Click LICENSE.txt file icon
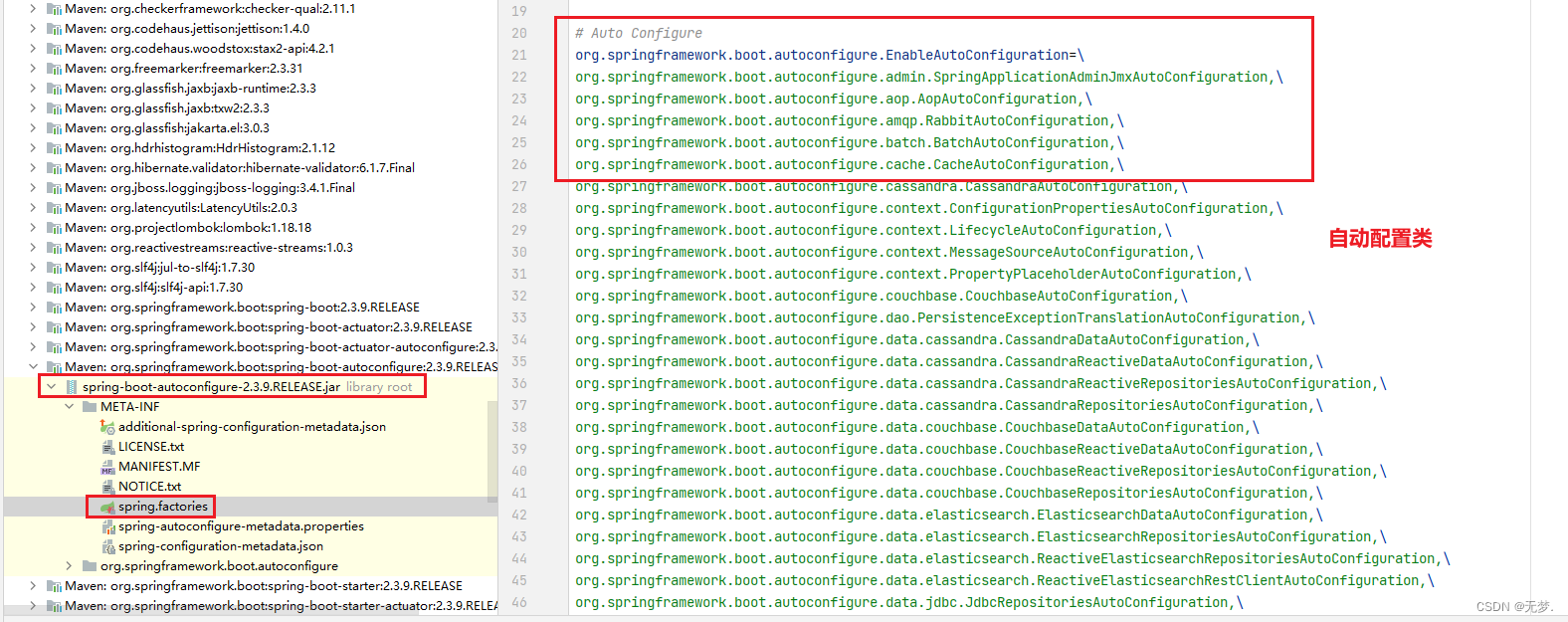This screenshot has width=1568, height=622. (x=107, y=446)
